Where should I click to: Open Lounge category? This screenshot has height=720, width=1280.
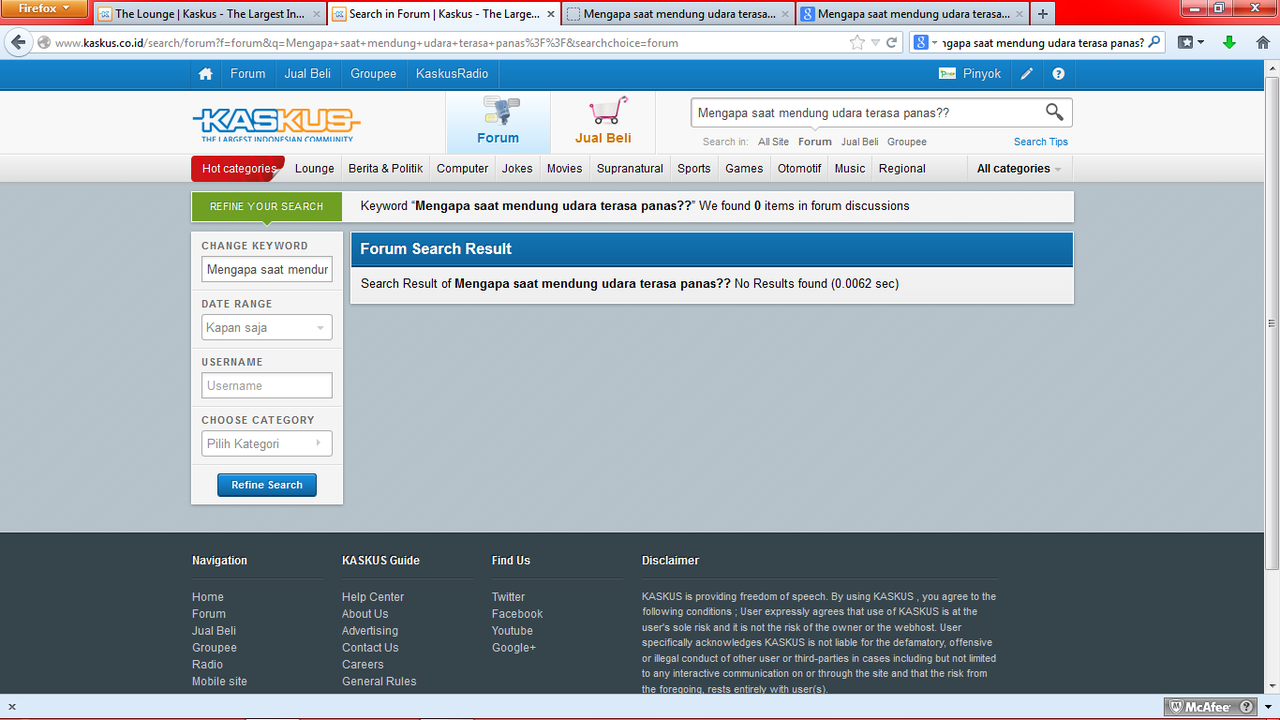click(x=315, y=169)
